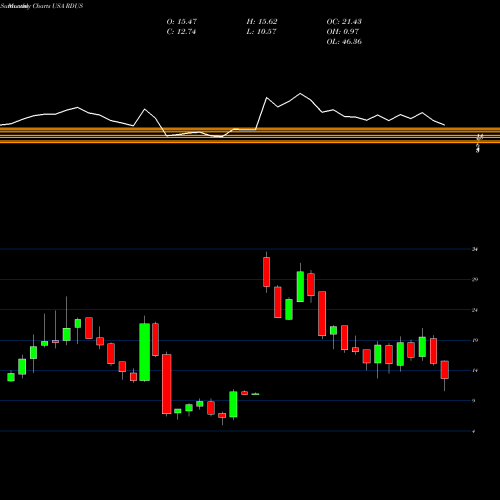This screenshot has width=500, height=500.
Task: Click the highest red candle near 34
Action: coord(266,272)
